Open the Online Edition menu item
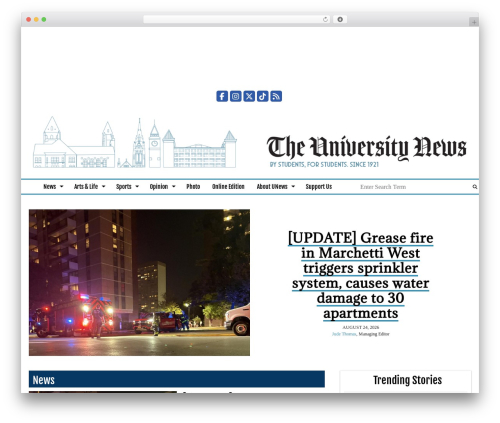 point(228,187)
